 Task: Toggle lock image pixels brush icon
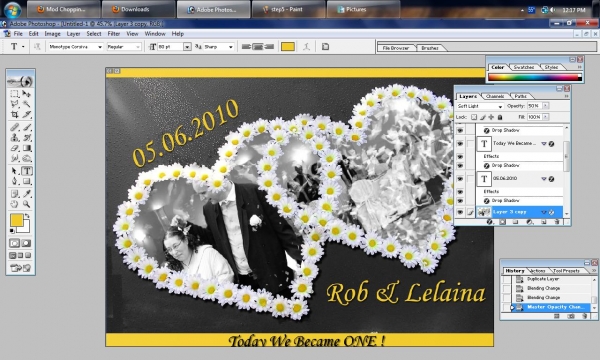coord(483,117)
